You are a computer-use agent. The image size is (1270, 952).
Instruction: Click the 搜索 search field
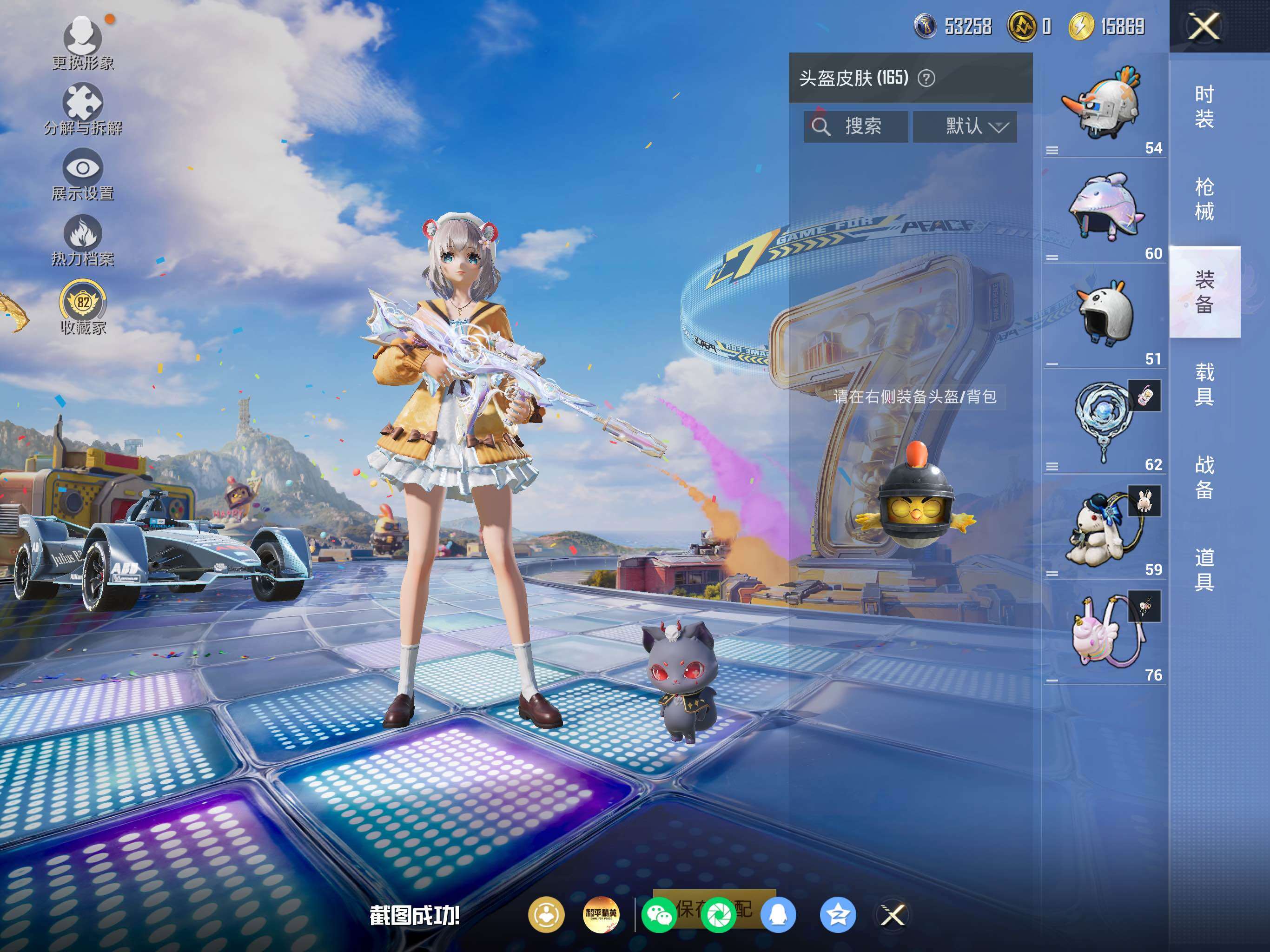[x=856, y=126]
